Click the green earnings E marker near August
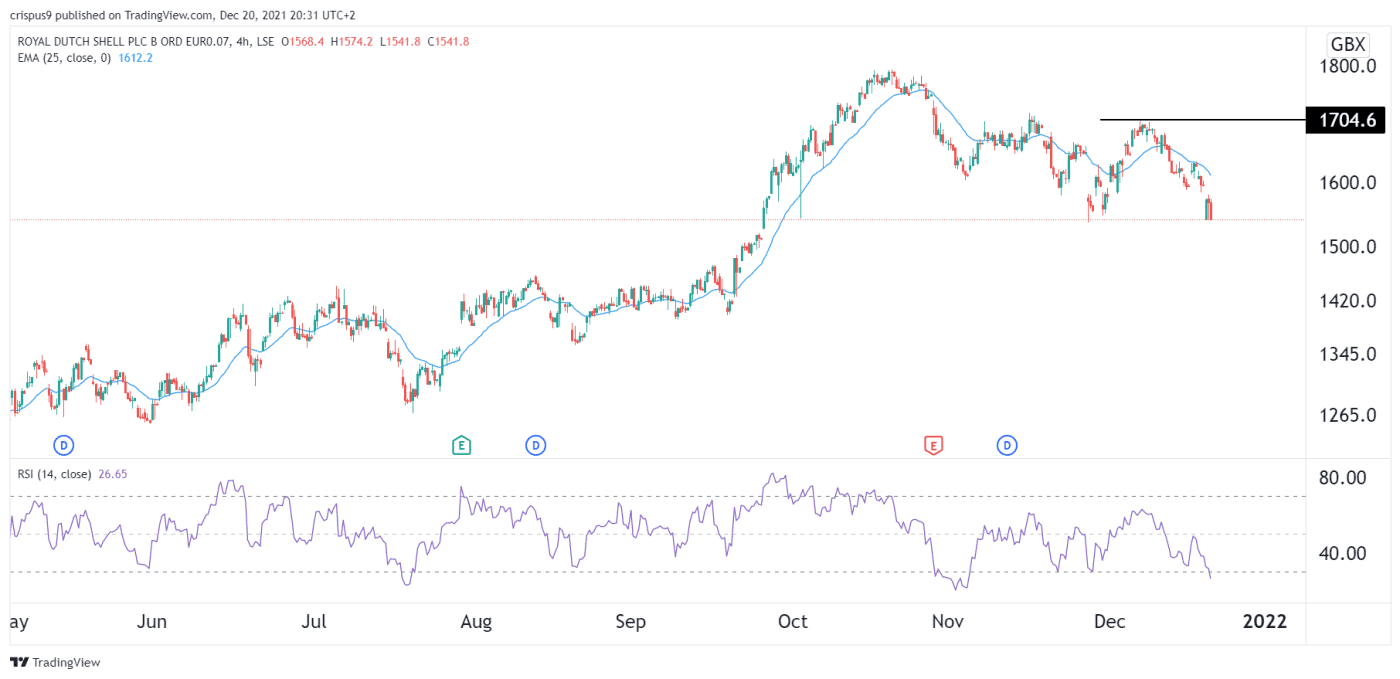Screen dimensions: 1400x679 click(x=463, y=445)
